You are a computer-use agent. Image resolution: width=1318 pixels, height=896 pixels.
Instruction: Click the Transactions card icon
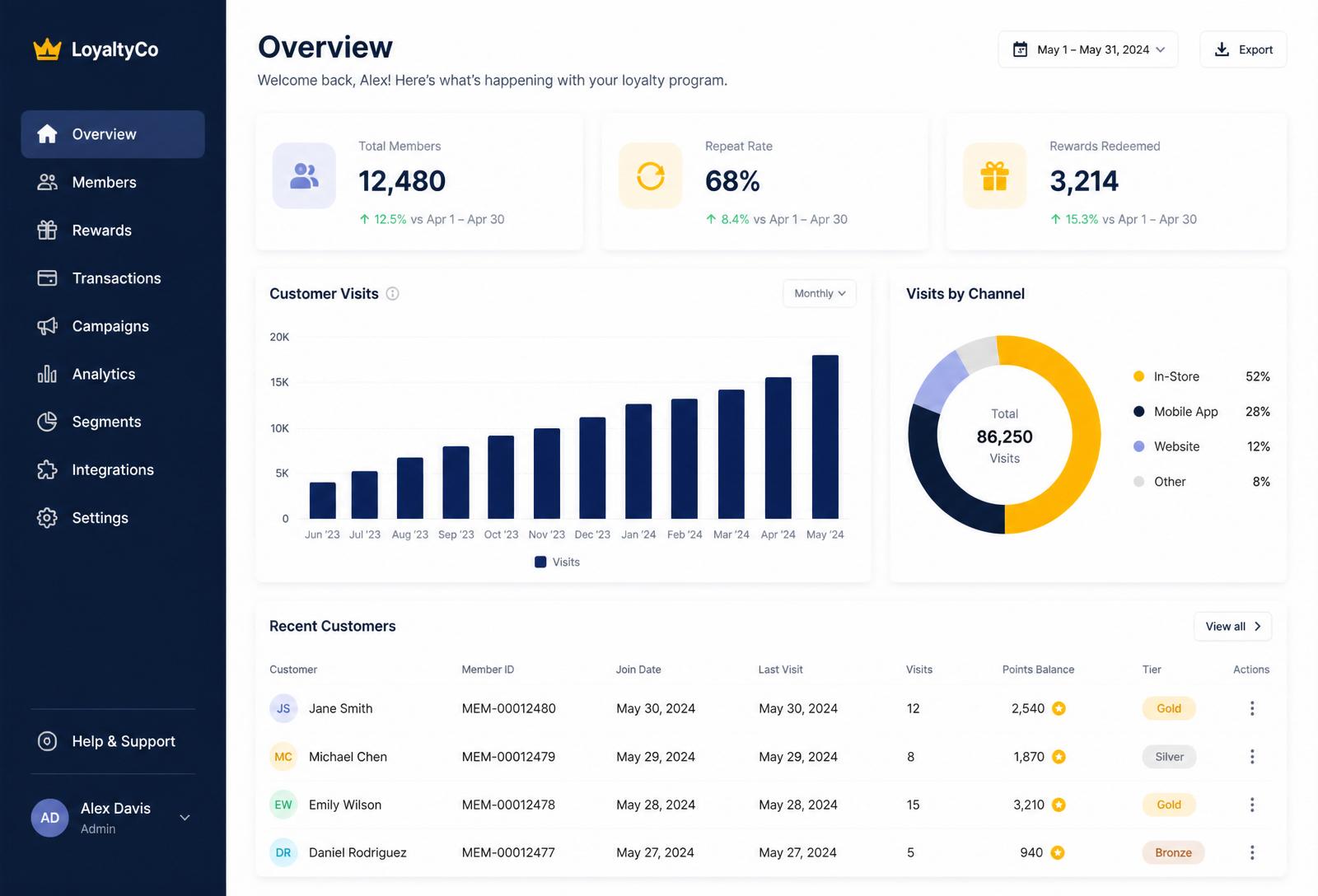pos(47,278)
